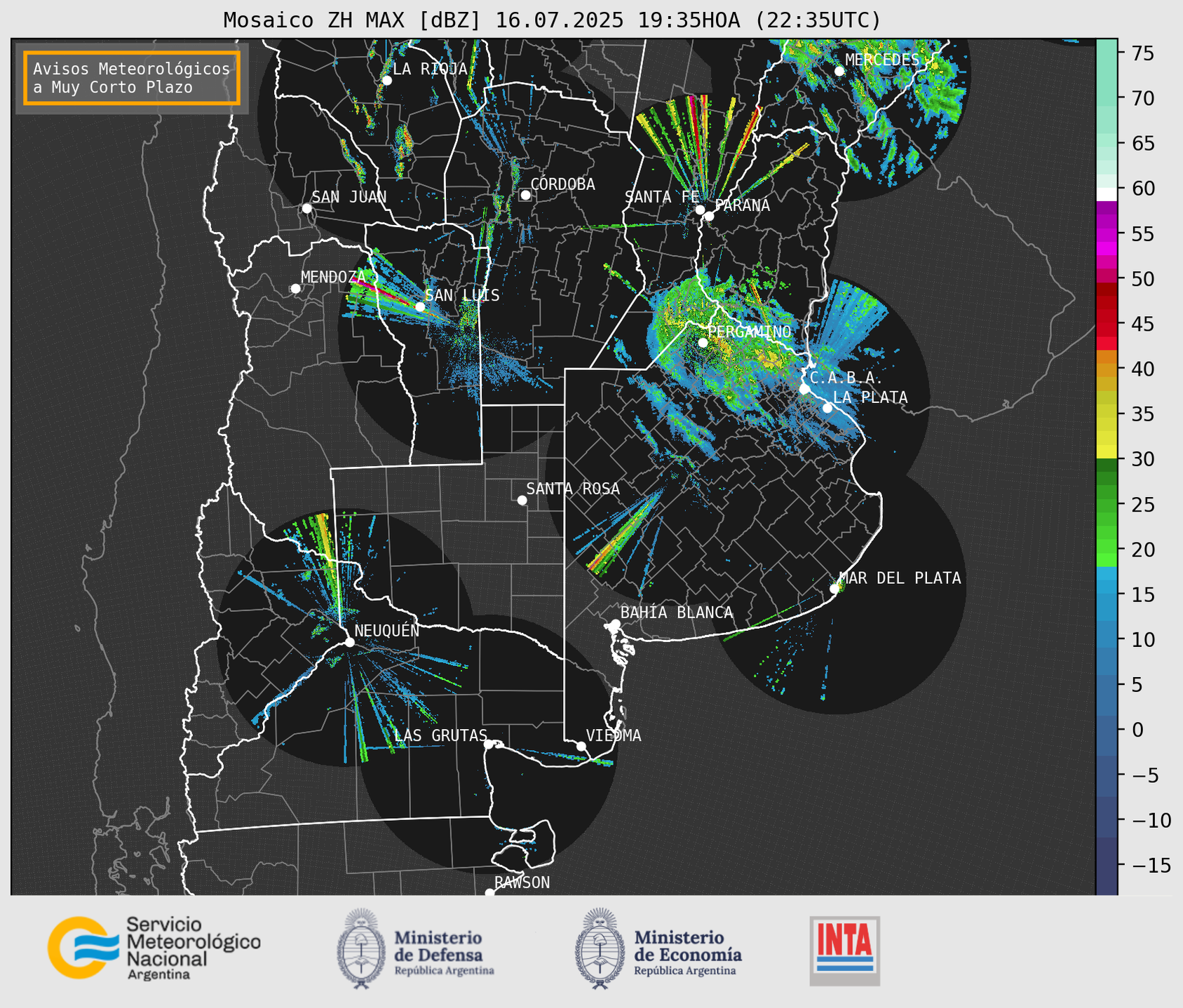This screenshot has width=1183, height=1008.
Task: Click the 60 dBZ white color band
Action: point(1107,194)
